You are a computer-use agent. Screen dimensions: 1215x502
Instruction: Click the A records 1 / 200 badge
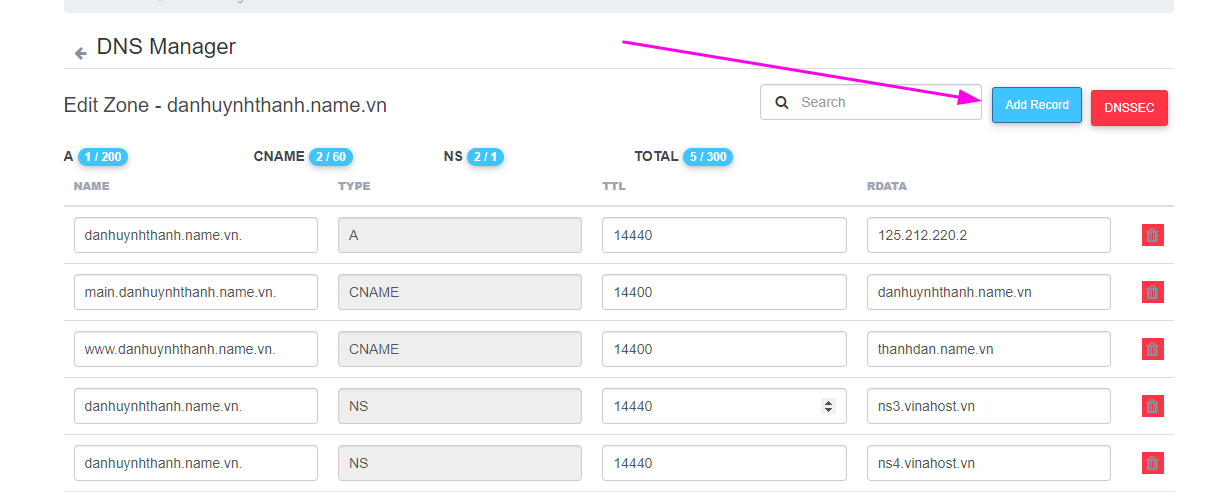(103, 157)
